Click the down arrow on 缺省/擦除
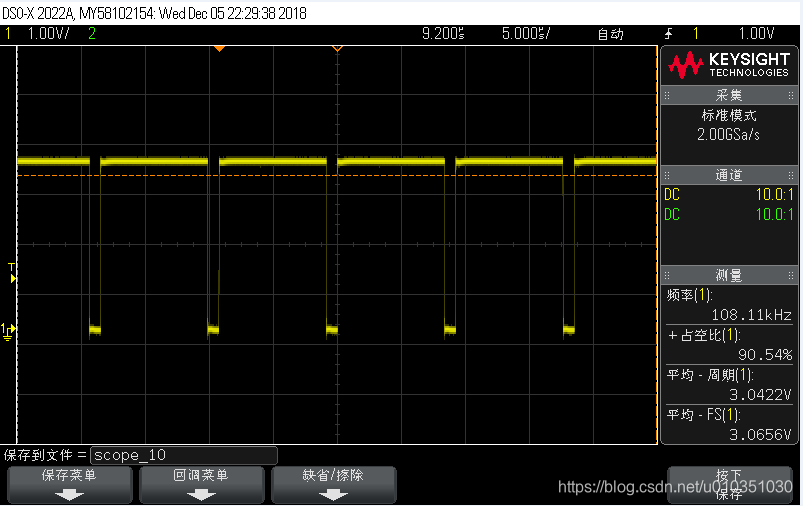Screen dimensions: 803x506 333,495
